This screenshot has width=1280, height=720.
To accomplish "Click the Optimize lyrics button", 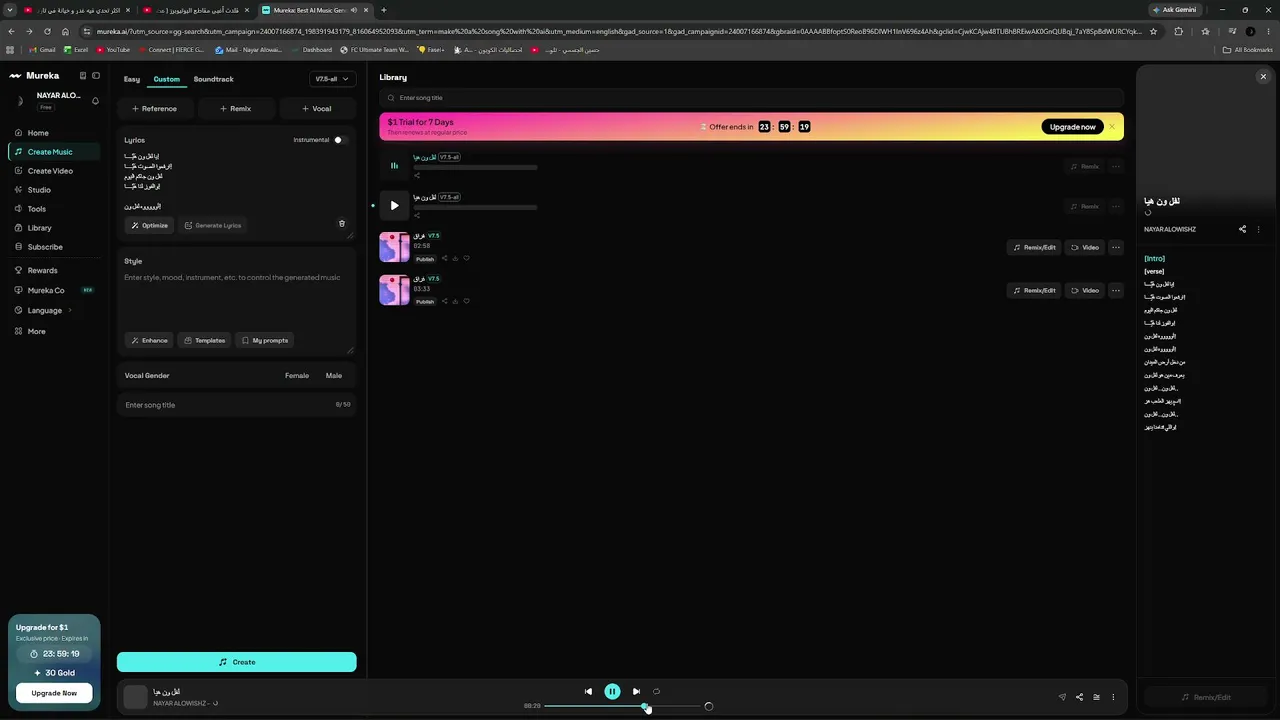I will pyautogui.click(x=150, y=225).
